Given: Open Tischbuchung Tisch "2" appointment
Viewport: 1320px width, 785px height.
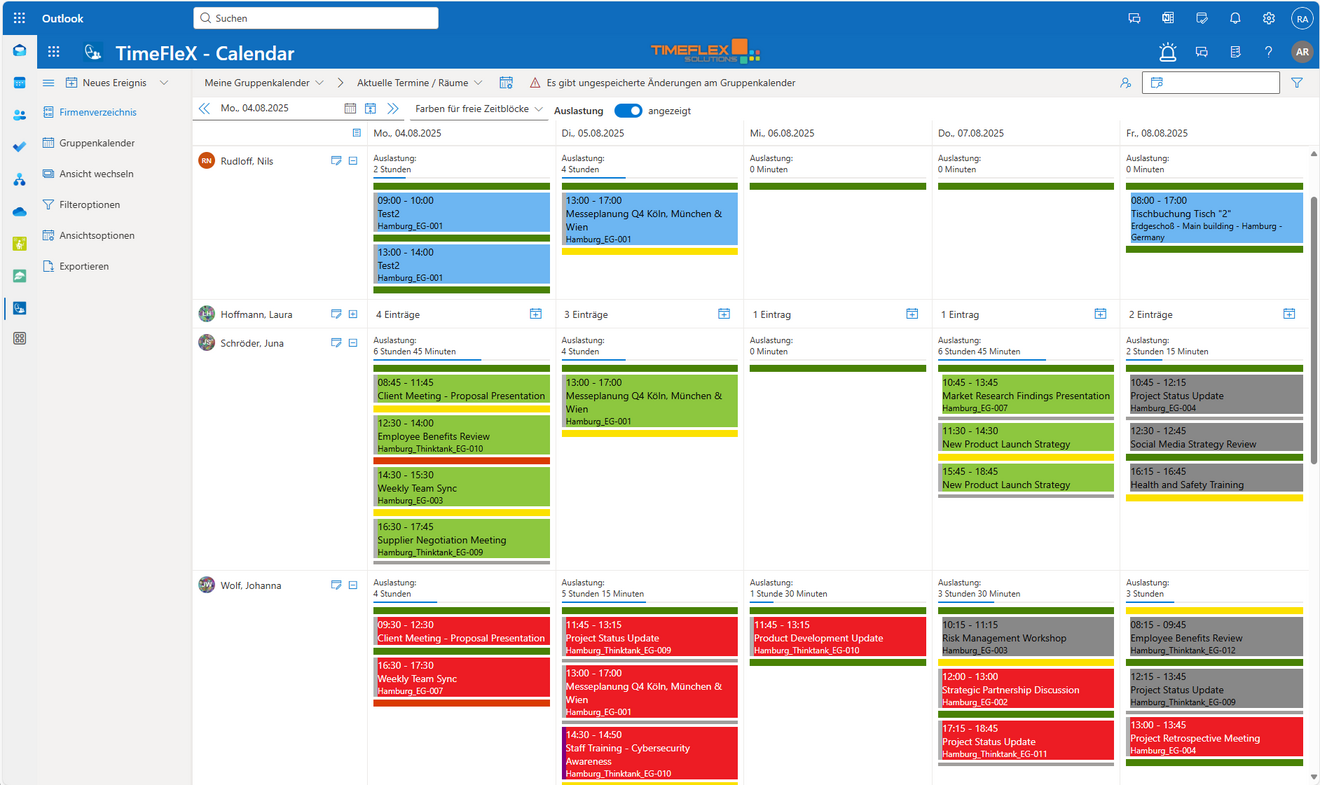Looking at the screenshot, I should [1214, 219].
